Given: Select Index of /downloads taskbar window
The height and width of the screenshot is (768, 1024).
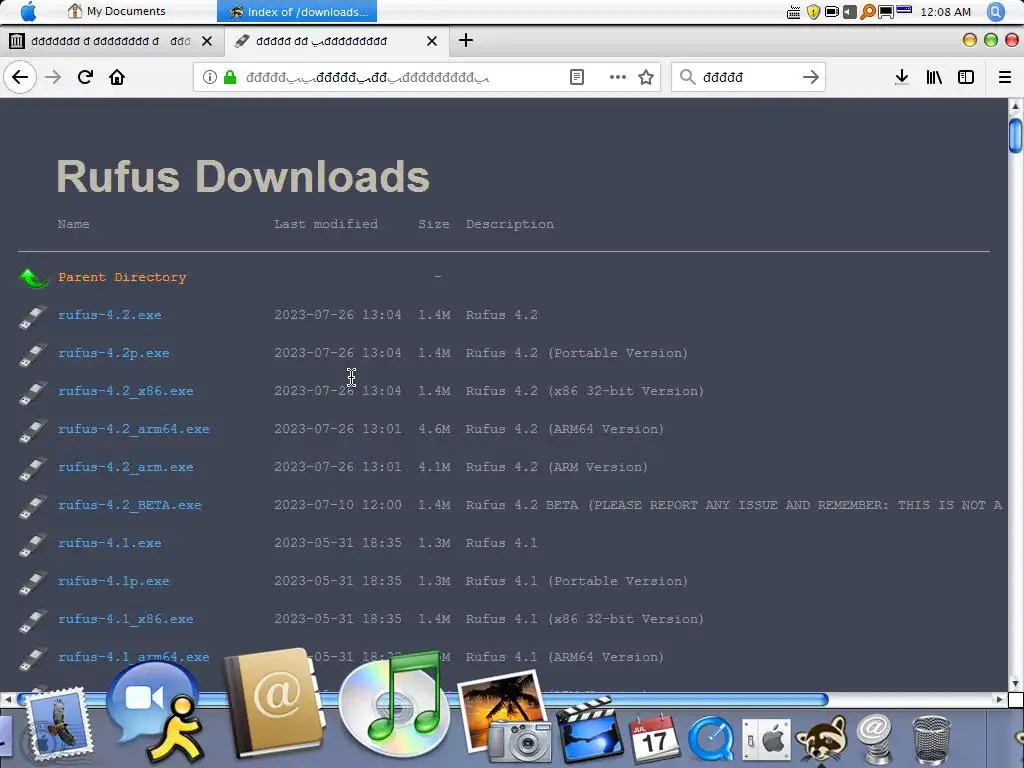Looking at the screenshot, I should (297, 11).
